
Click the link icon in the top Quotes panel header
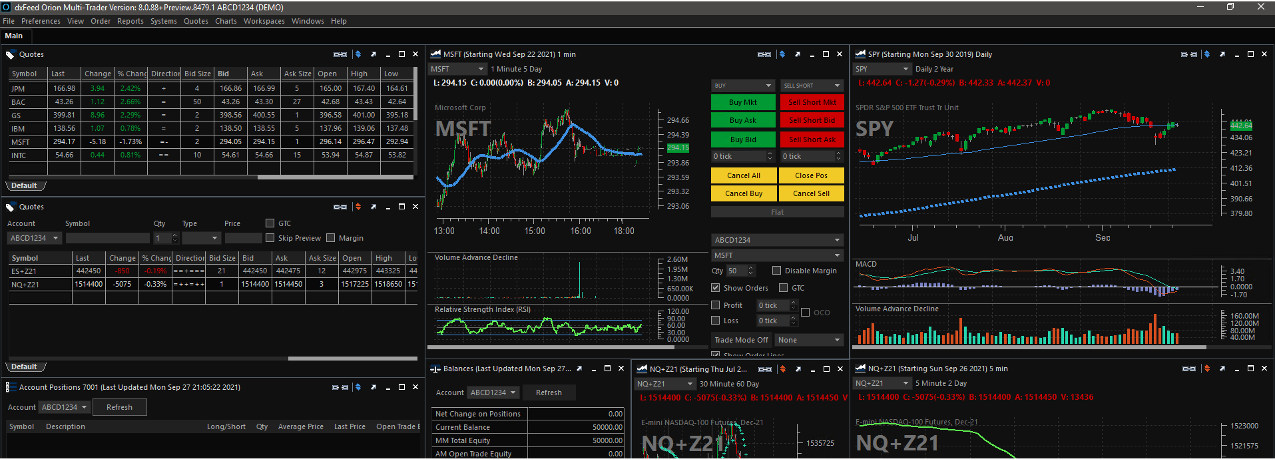pyautogui.click(x=340, y=54)
